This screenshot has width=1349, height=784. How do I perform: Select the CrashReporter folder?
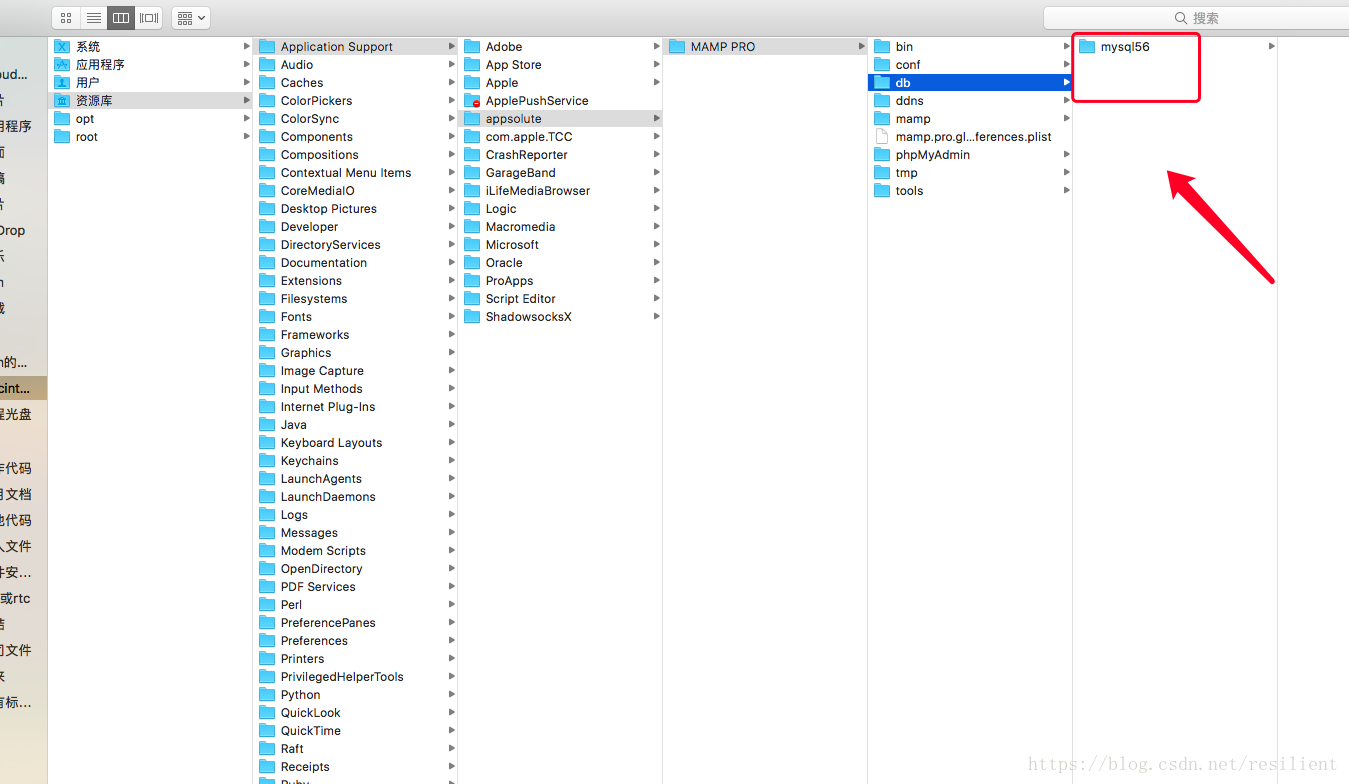561,155
